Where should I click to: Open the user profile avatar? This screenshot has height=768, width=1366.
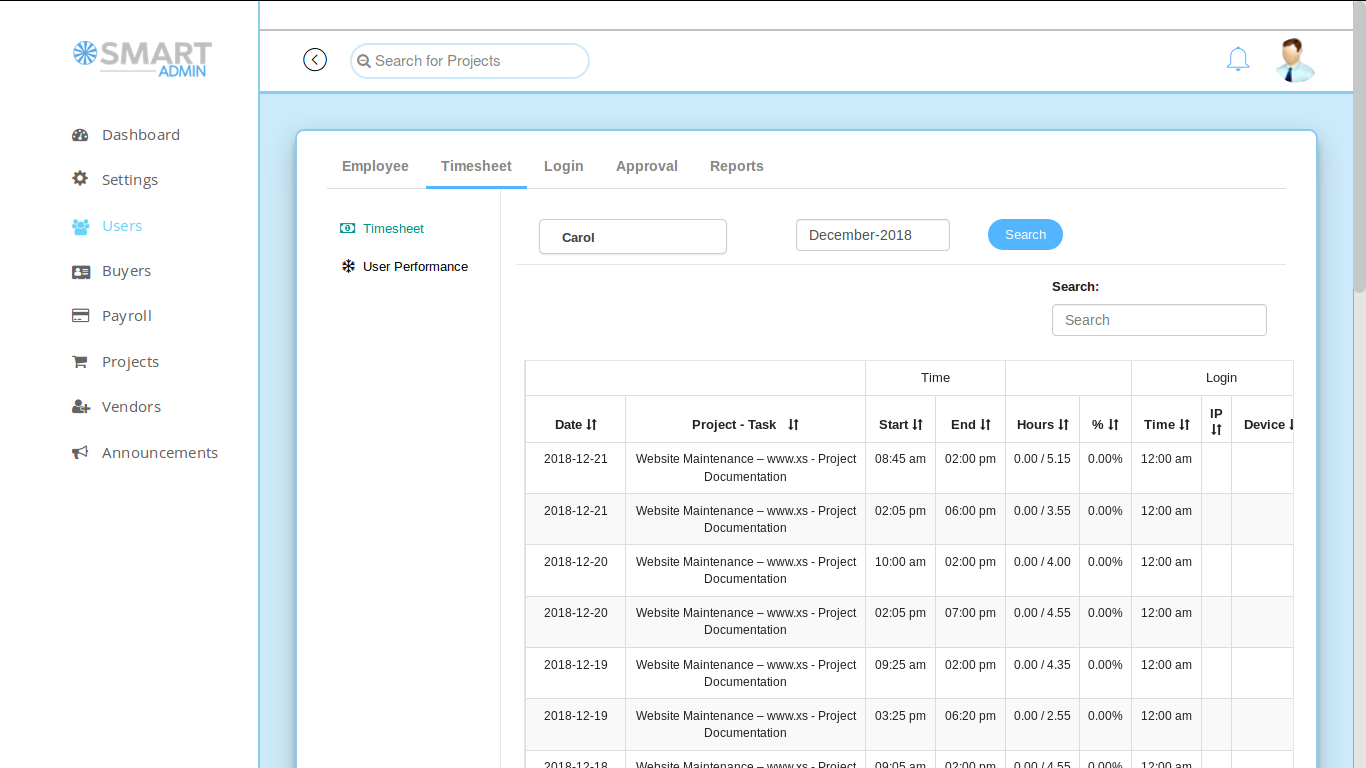pyautogui.click(x=1295, y=60)
